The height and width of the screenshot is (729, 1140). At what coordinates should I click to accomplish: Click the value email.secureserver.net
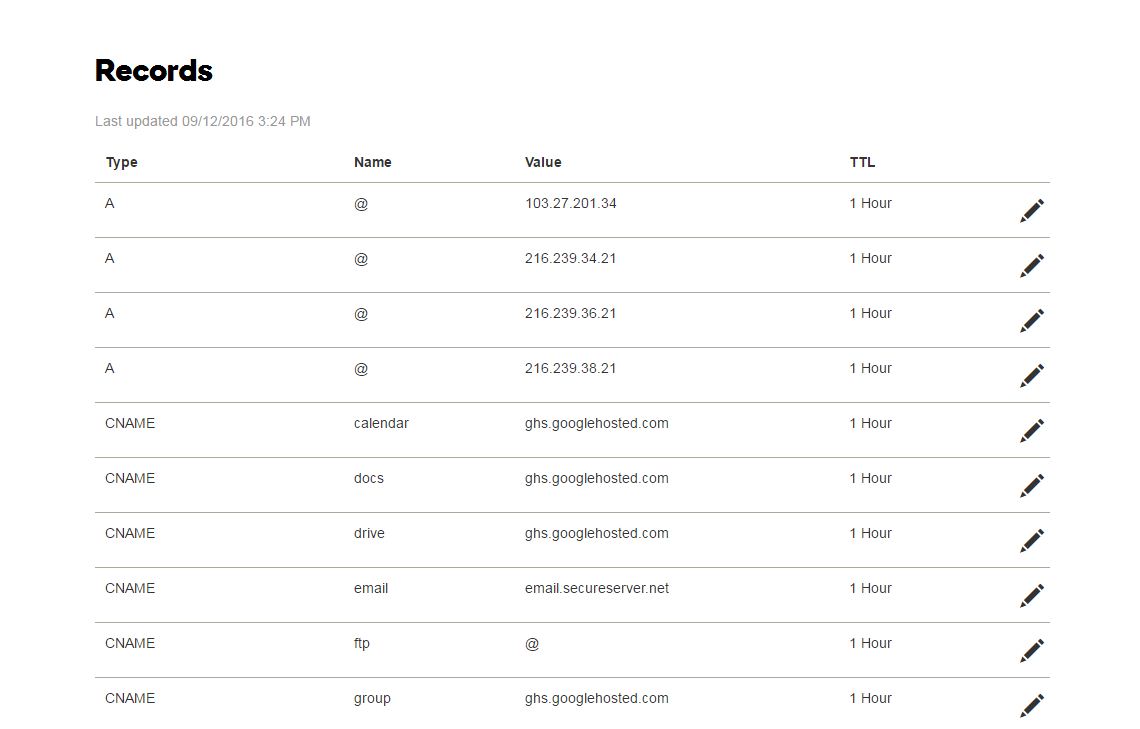pyautogui.click(x=597, y=589)
